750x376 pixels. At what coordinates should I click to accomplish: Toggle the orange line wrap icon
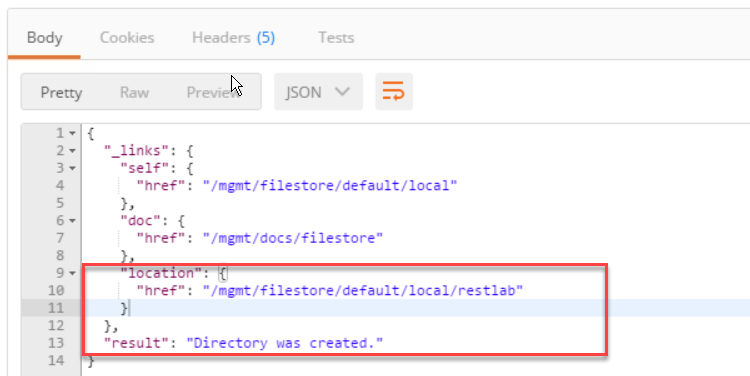(394, 92)
